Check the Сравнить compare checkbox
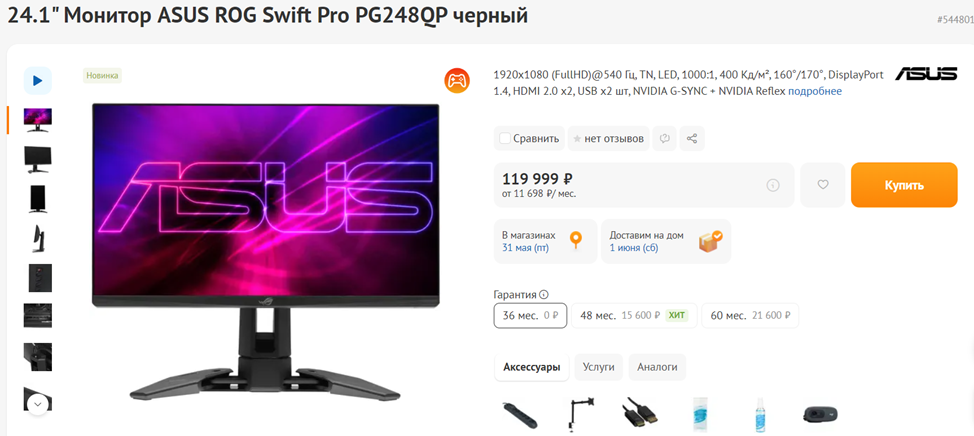974x436 pixels. (505, 139)
